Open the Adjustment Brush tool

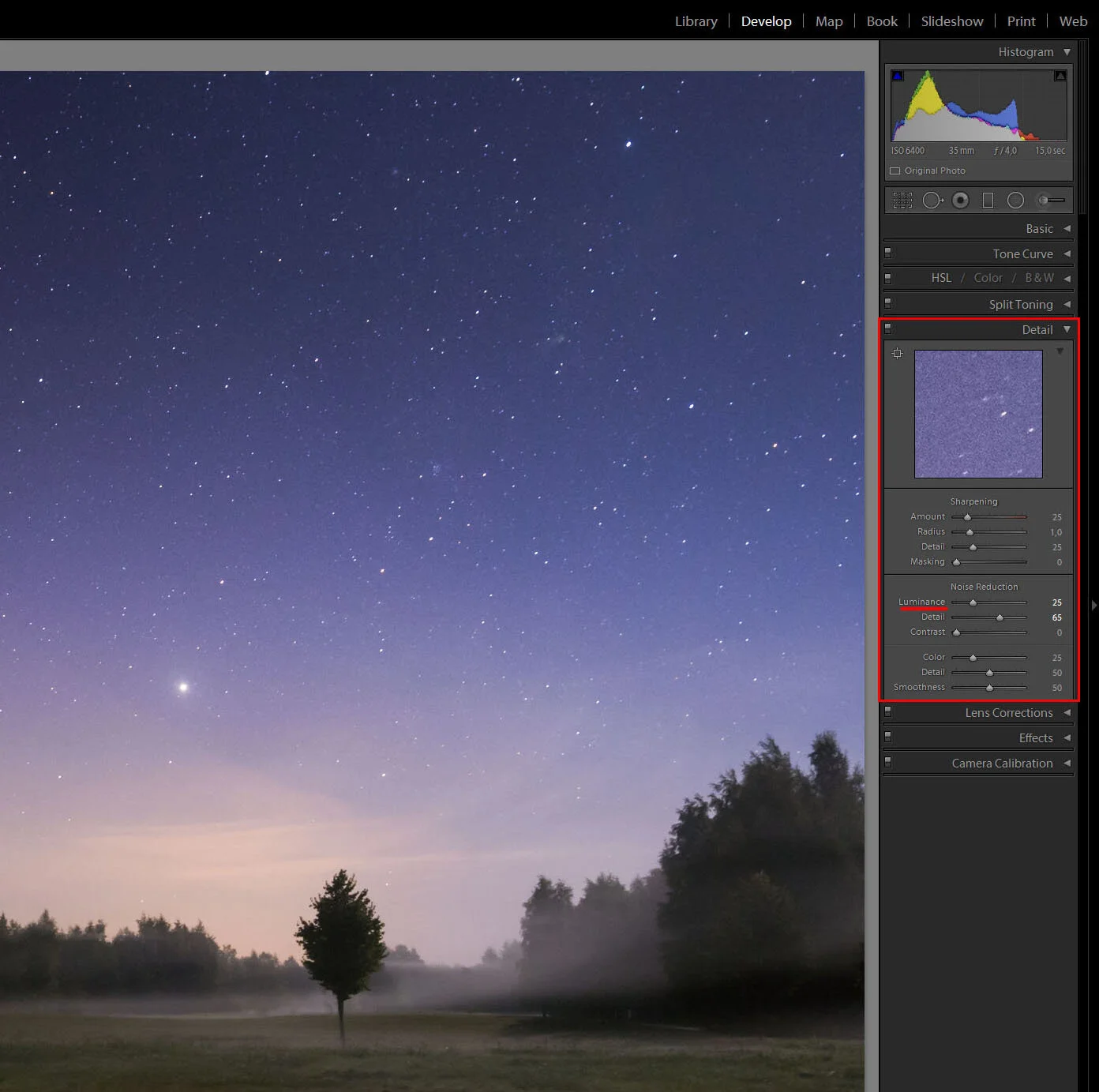[1048, 200]
